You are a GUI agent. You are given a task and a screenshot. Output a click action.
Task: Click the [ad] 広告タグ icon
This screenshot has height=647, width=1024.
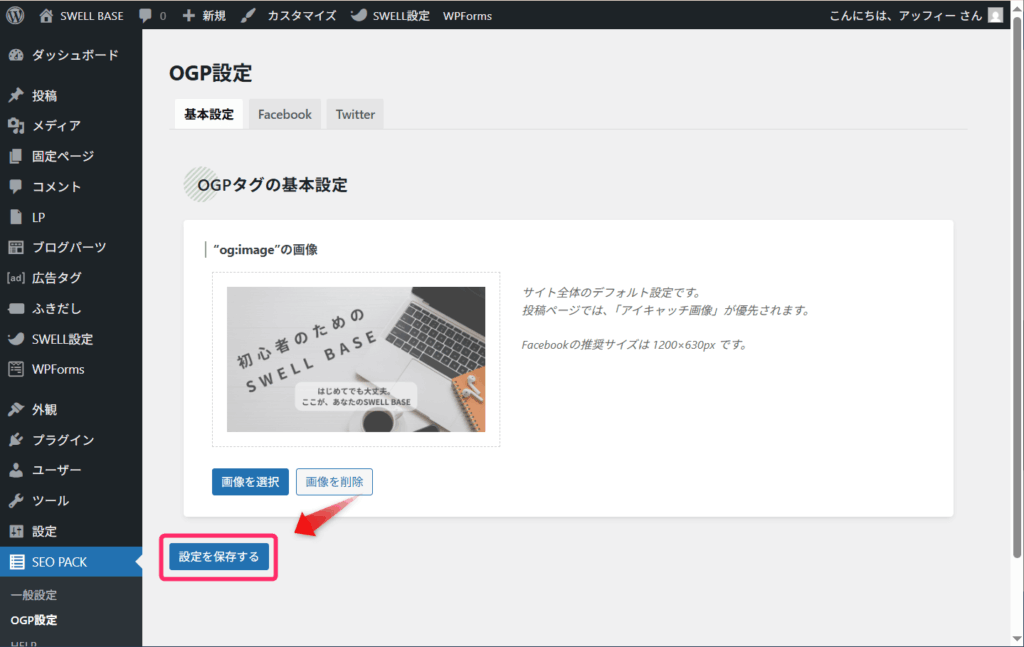point(16,278)
